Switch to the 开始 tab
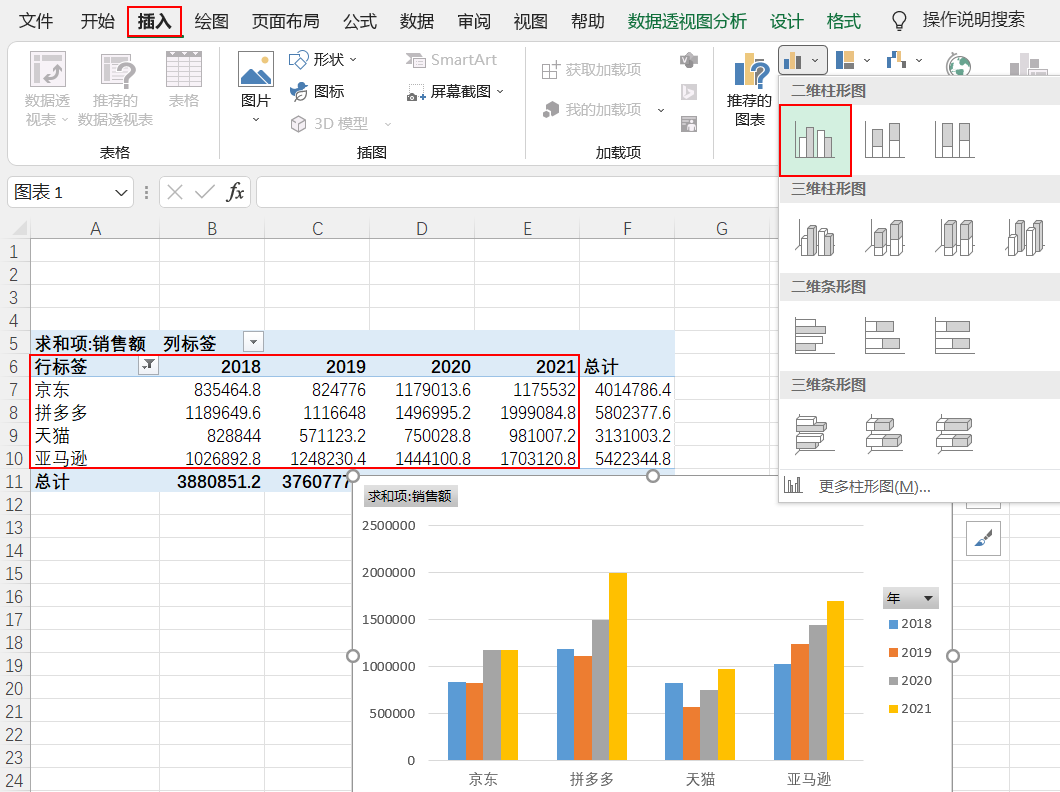 pos(97,21)
